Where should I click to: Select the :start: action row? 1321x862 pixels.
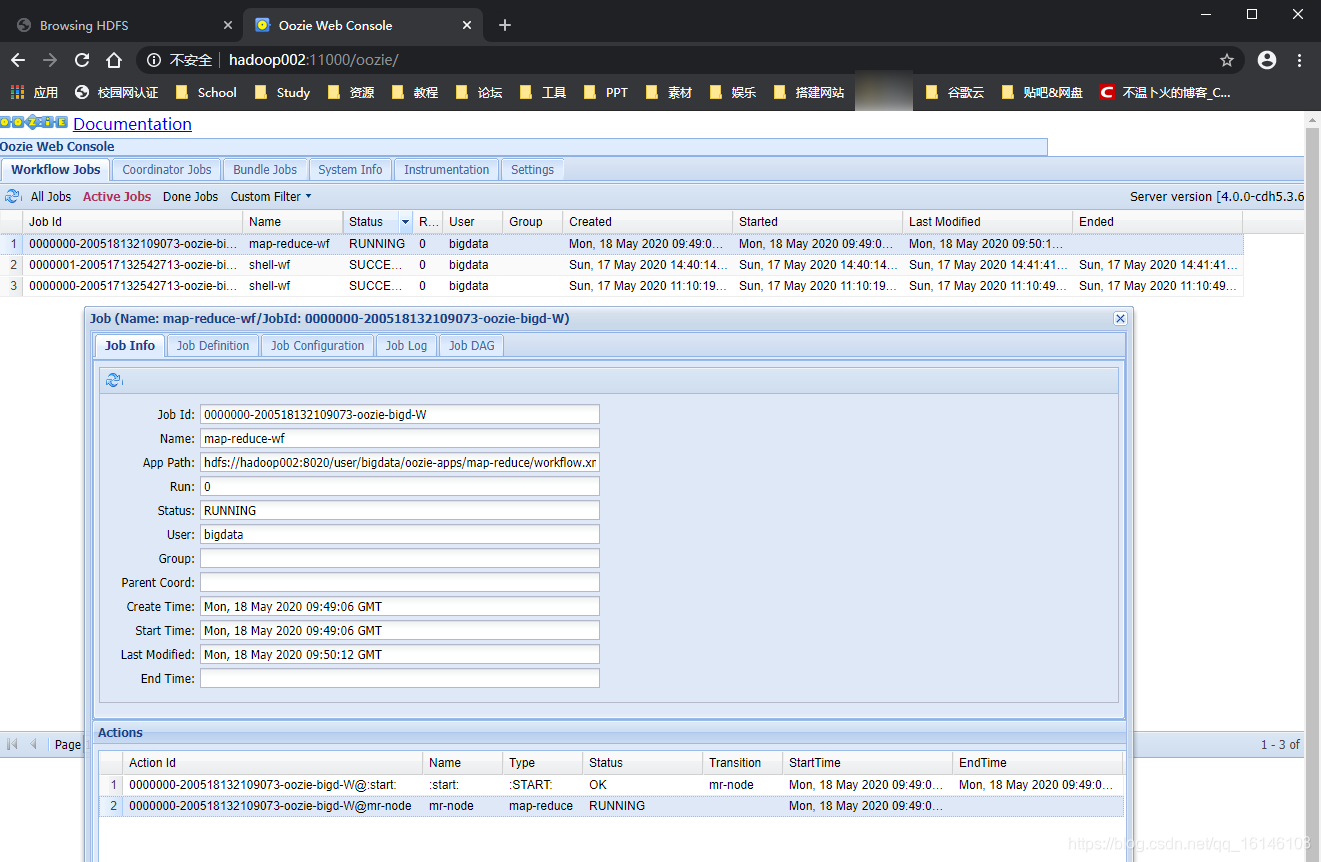(x=612, y=785)
